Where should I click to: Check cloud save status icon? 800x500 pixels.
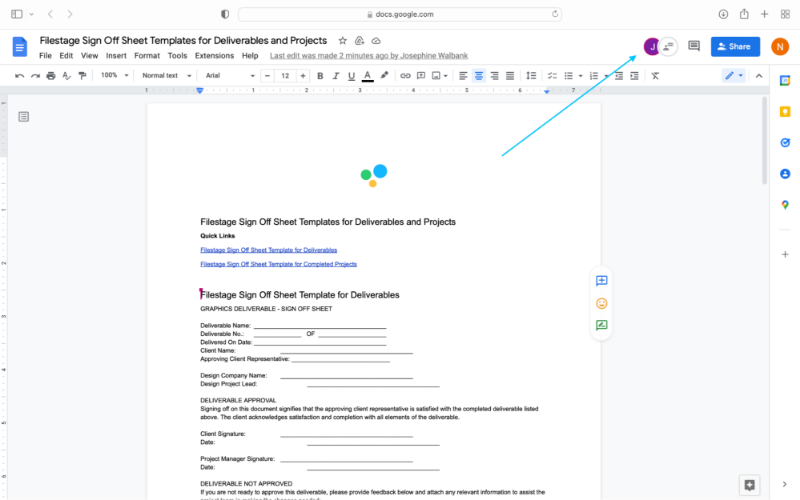click(x=376, y=41)
